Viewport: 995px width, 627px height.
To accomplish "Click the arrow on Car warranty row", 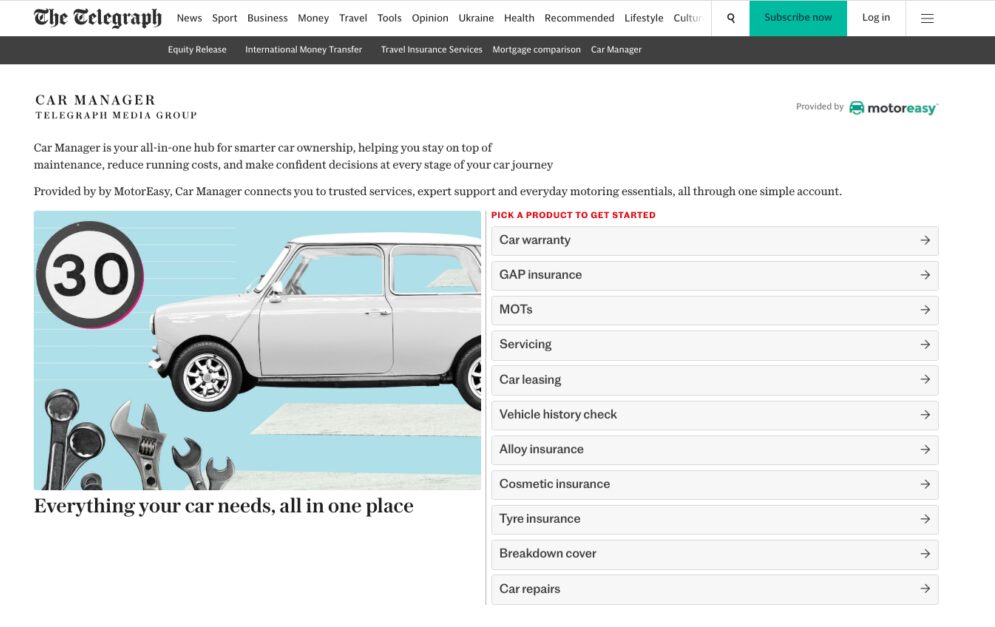I will [925, 241].
